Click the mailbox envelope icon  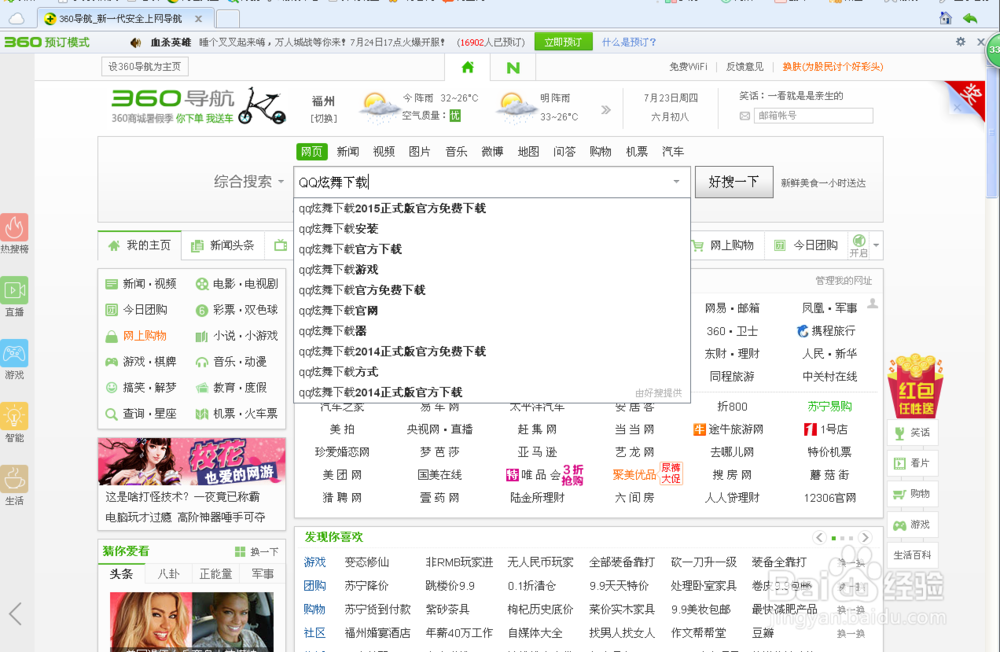pyautogui.click(x=744, y=116)
